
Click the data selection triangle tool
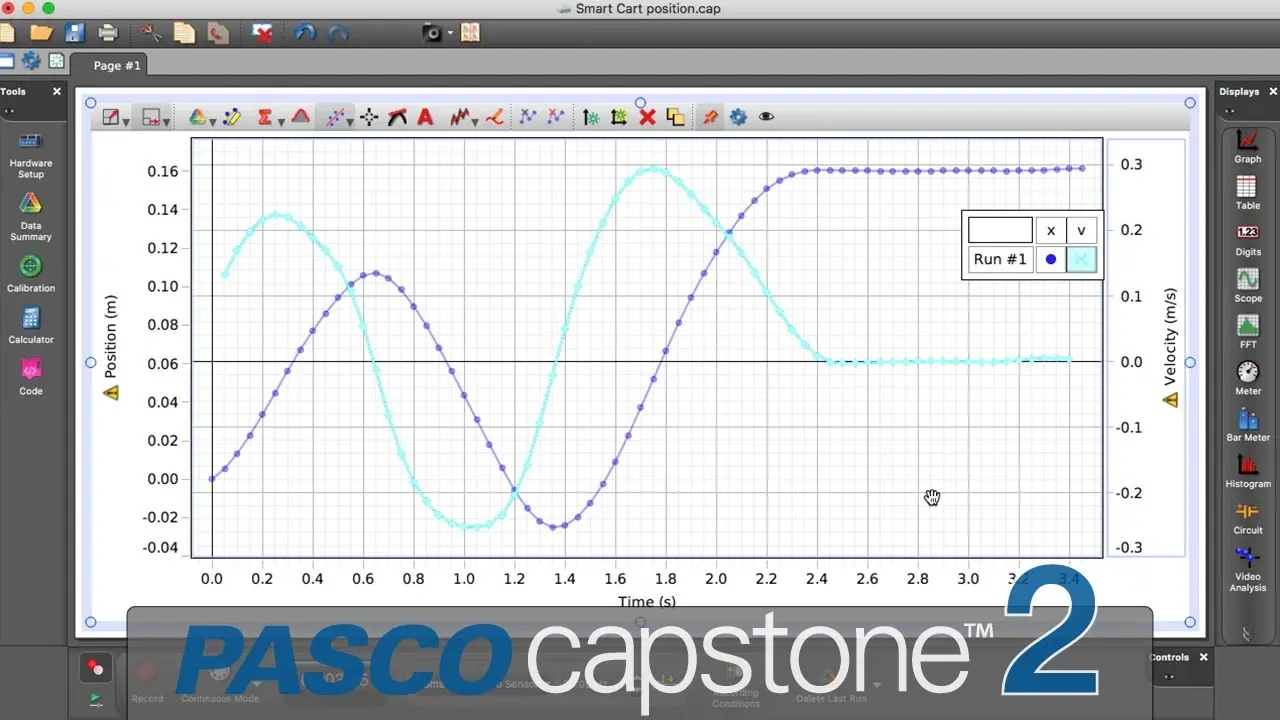coord(197,117)
